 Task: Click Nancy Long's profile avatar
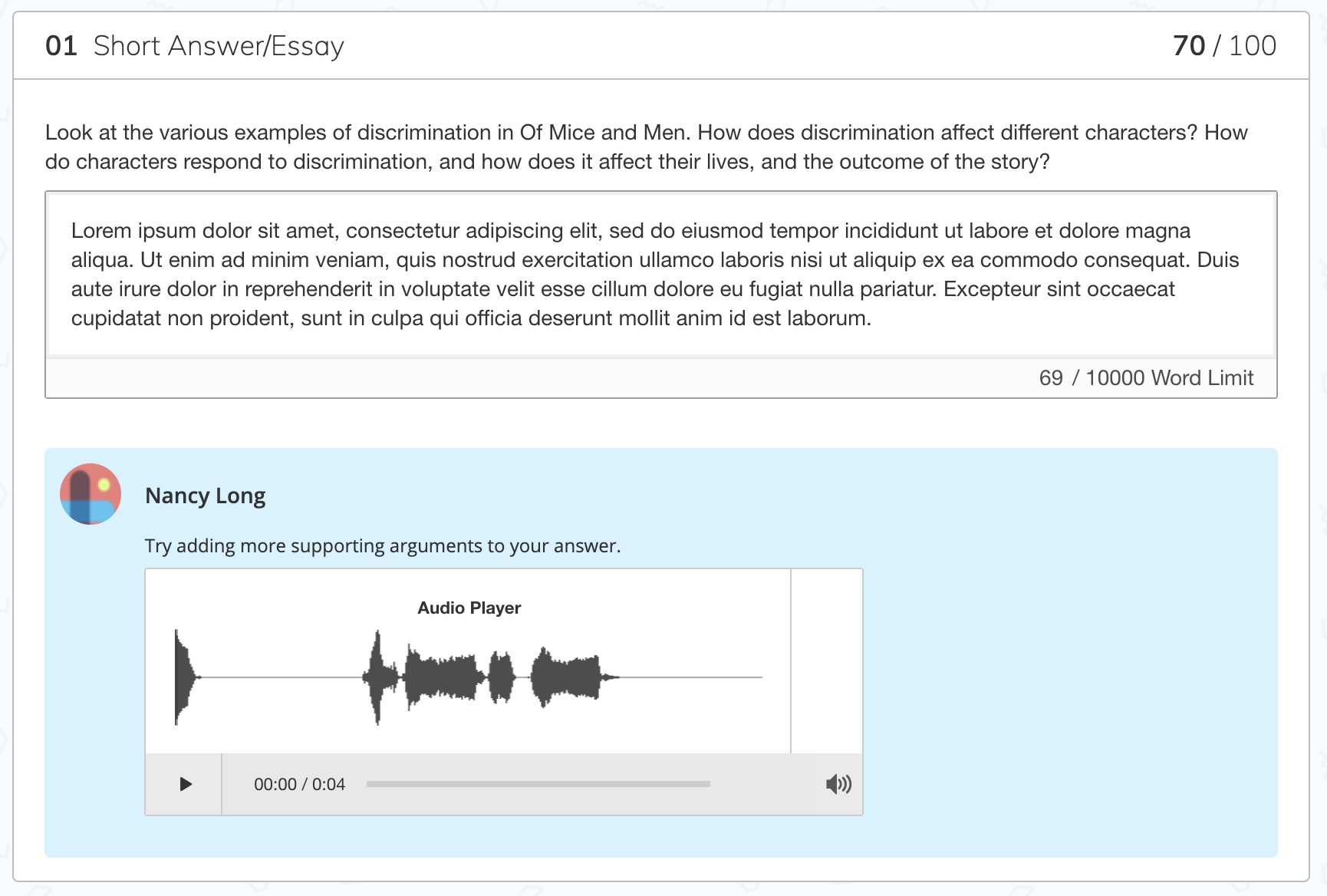(90, 494)
